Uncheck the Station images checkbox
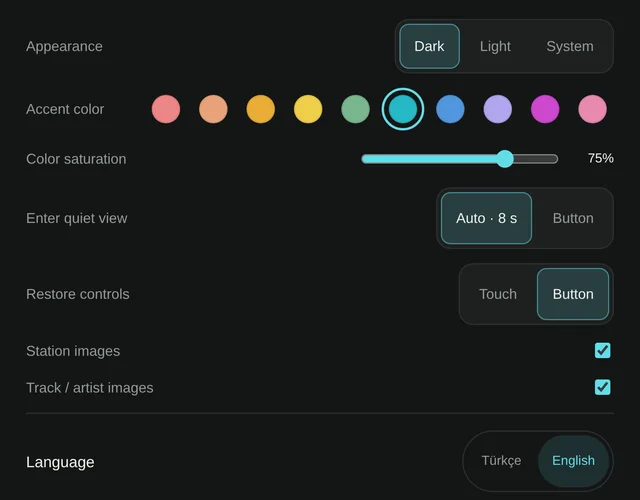 point(602,350)
